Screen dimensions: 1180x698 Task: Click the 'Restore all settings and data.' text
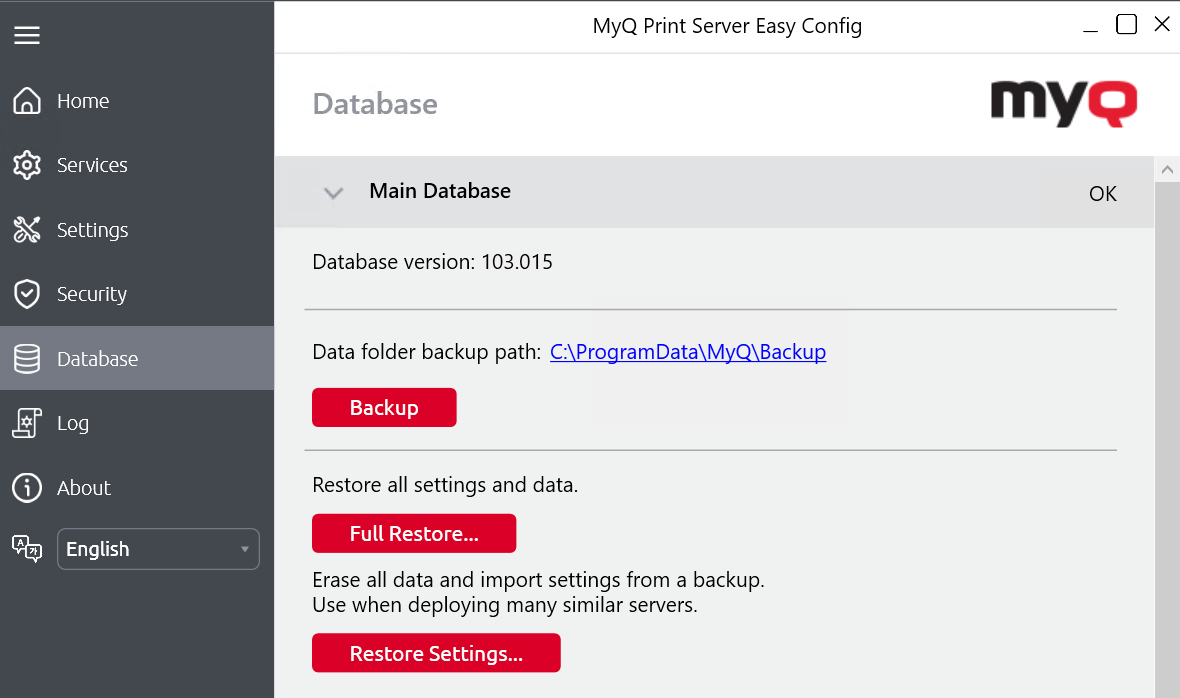(446, 485)
